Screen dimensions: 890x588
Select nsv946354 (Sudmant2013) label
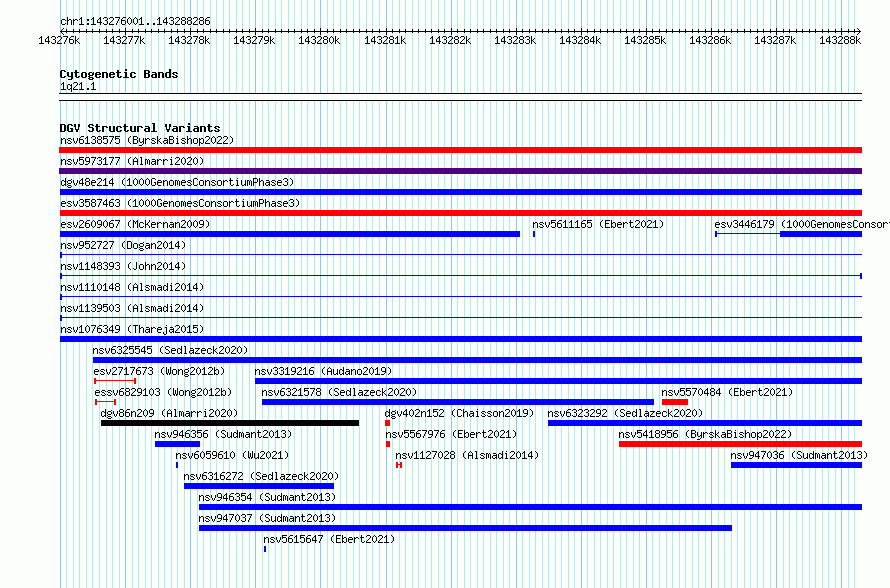pyautogui.click(x=267, y=497)
